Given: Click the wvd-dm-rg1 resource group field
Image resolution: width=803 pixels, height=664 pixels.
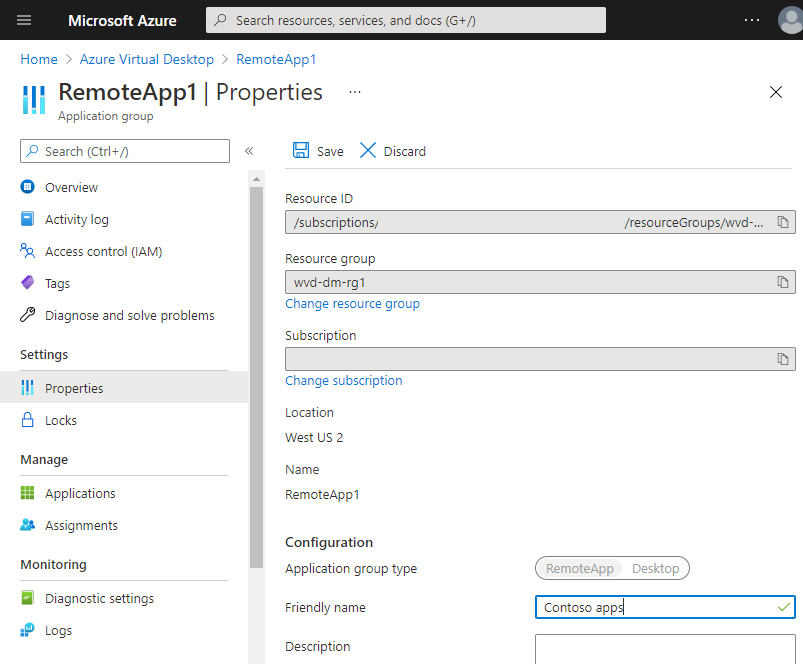Looking at the screenshot, I should (x=540, y=282).
